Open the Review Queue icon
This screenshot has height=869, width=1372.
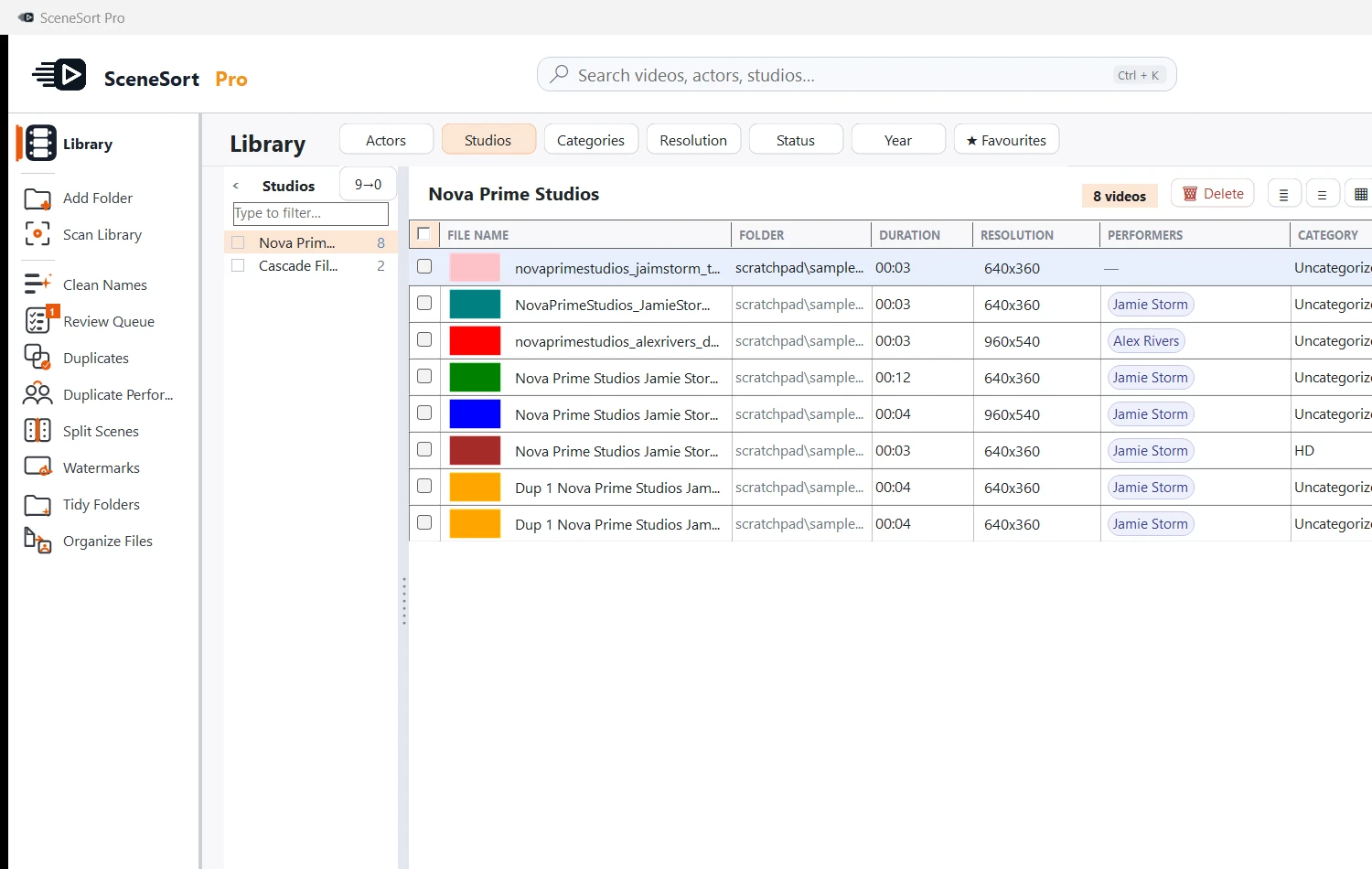tap(39, 320)
